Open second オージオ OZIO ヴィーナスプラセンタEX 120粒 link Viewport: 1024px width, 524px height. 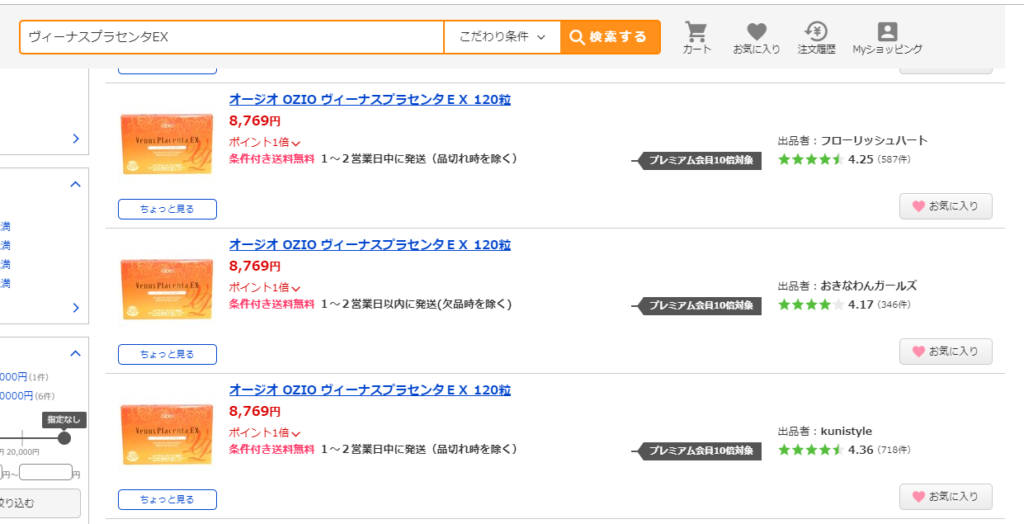point(370,245)
